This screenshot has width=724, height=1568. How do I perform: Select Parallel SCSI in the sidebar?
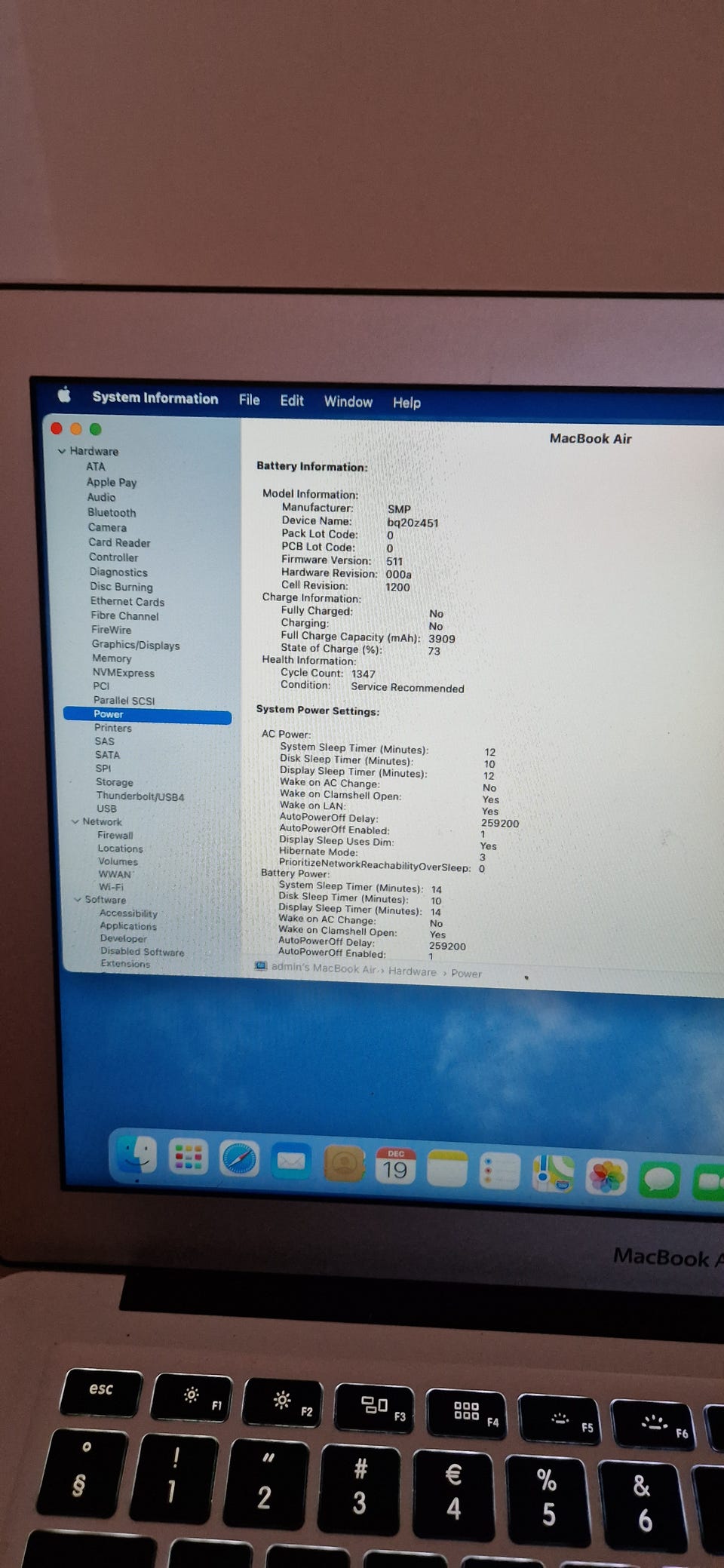(x=124, y=701)
